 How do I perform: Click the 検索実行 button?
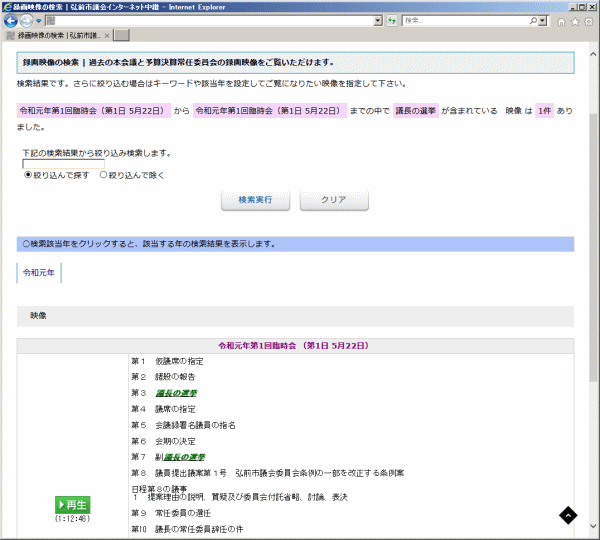(x=255, y=200)
